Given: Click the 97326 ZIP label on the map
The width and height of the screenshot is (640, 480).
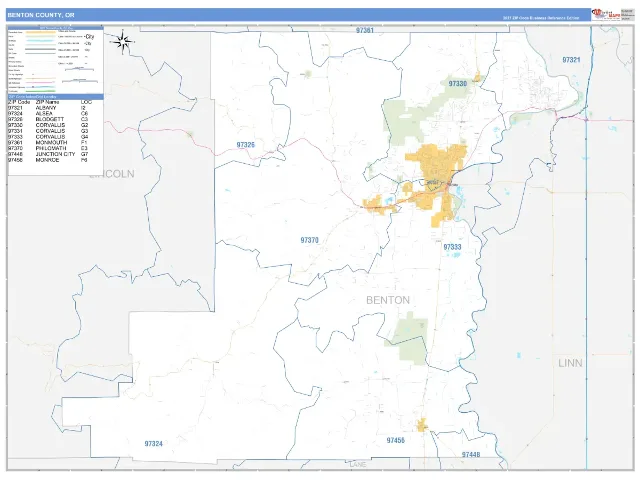Looking at the screenshot, I should point(245,145).
